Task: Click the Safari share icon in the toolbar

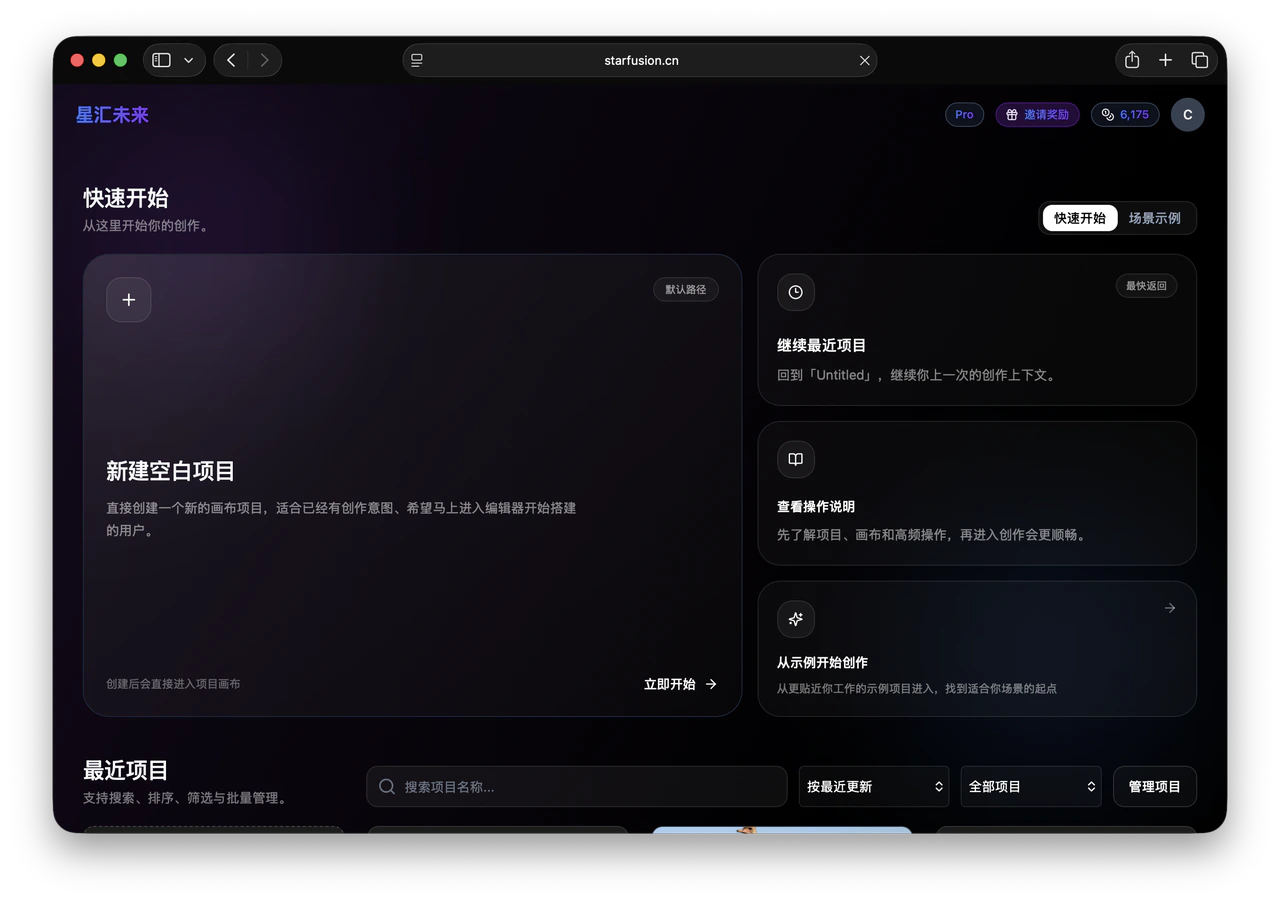Action: [x=1131, y=60]
